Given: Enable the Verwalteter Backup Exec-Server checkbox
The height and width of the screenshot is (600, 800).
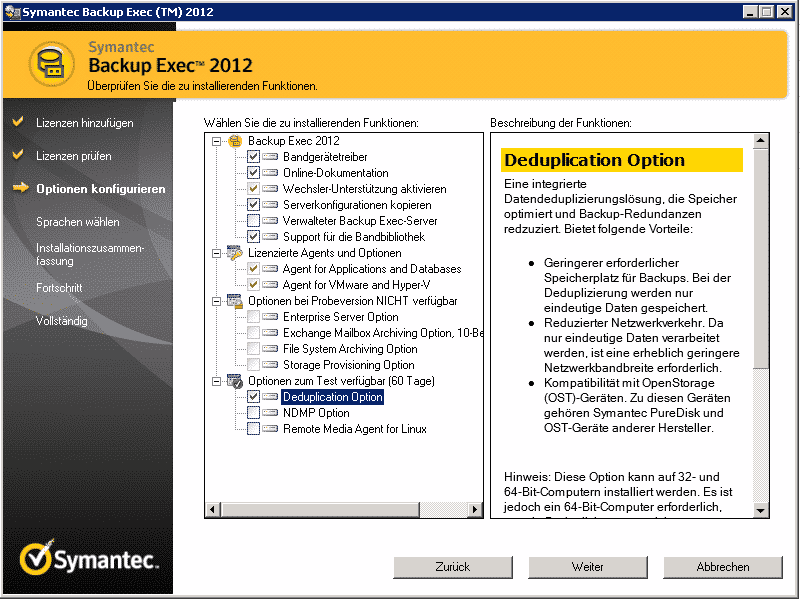Looking at the screenshot, I should pyautogui.click(x=254, y=221).
